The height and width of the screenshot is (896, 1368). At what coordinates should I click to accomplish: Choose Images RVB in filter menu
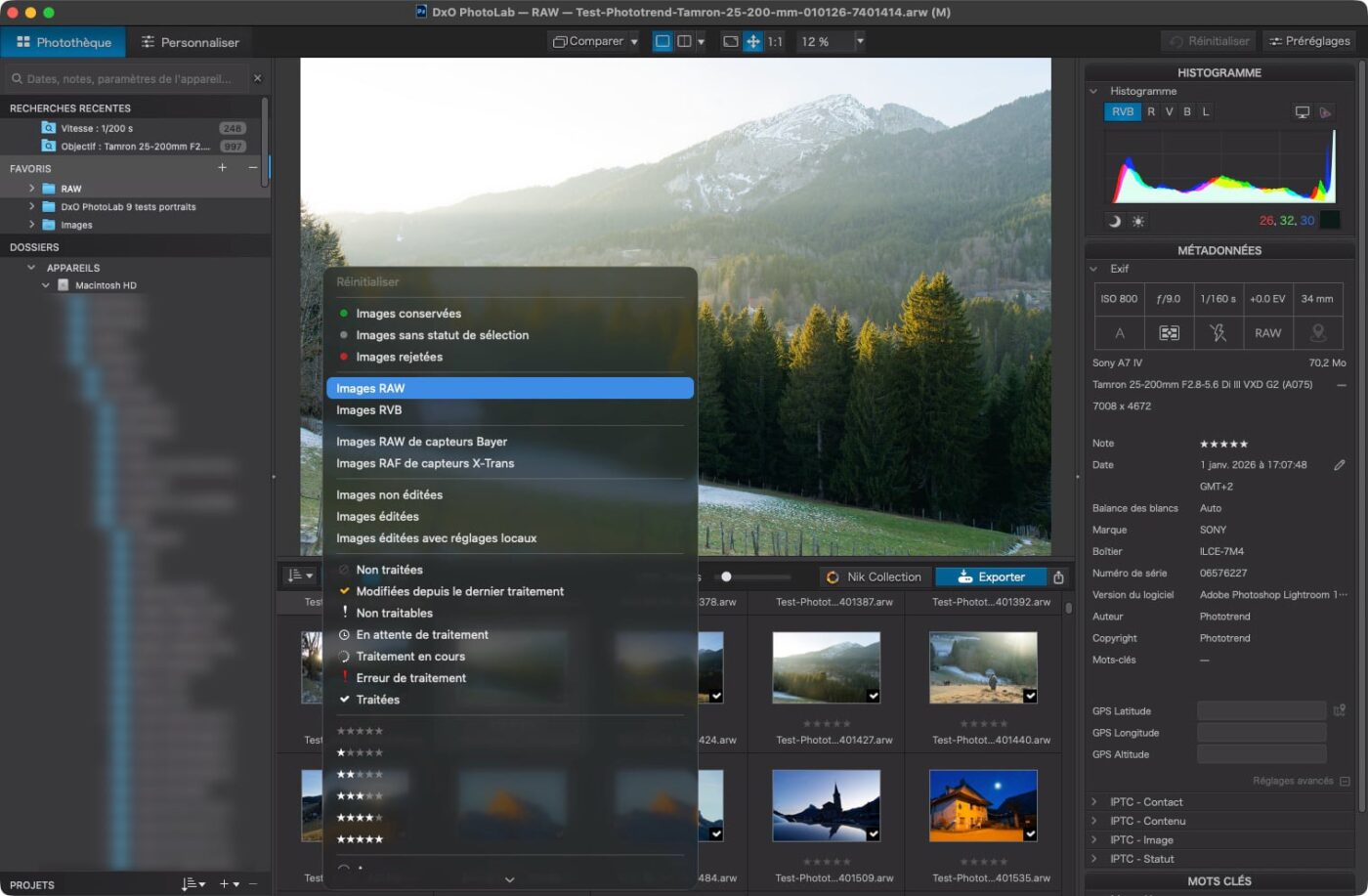(x=369, y=410)
